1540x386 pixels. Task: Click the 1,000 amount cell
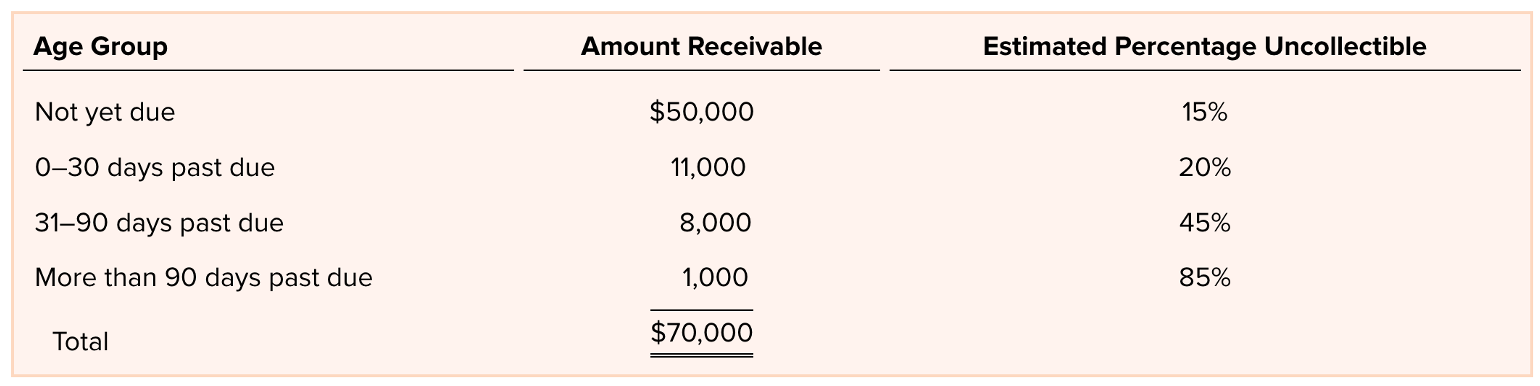715,278
